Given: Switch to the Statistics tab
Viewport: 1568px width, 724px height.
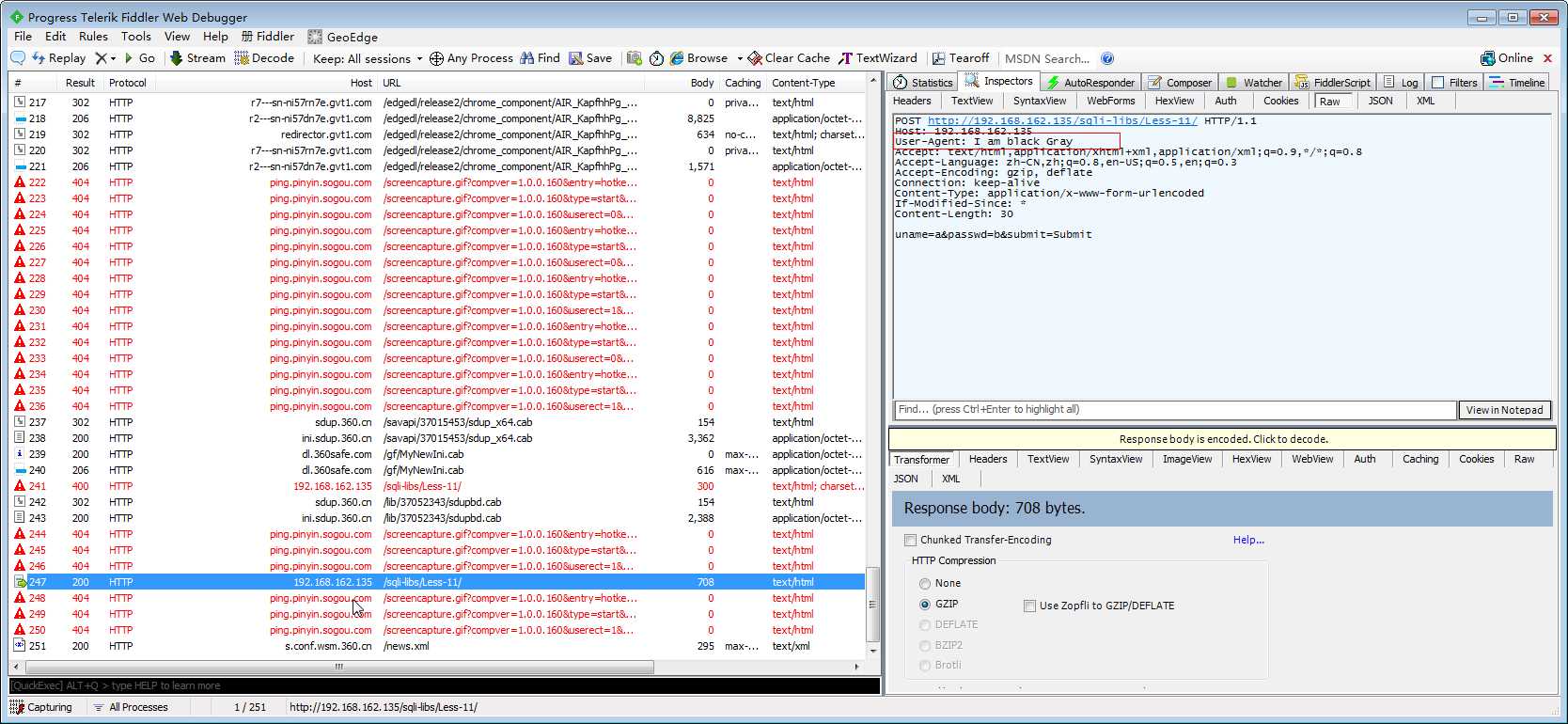Looking at the screenshot, I should [x=923, y=83].
